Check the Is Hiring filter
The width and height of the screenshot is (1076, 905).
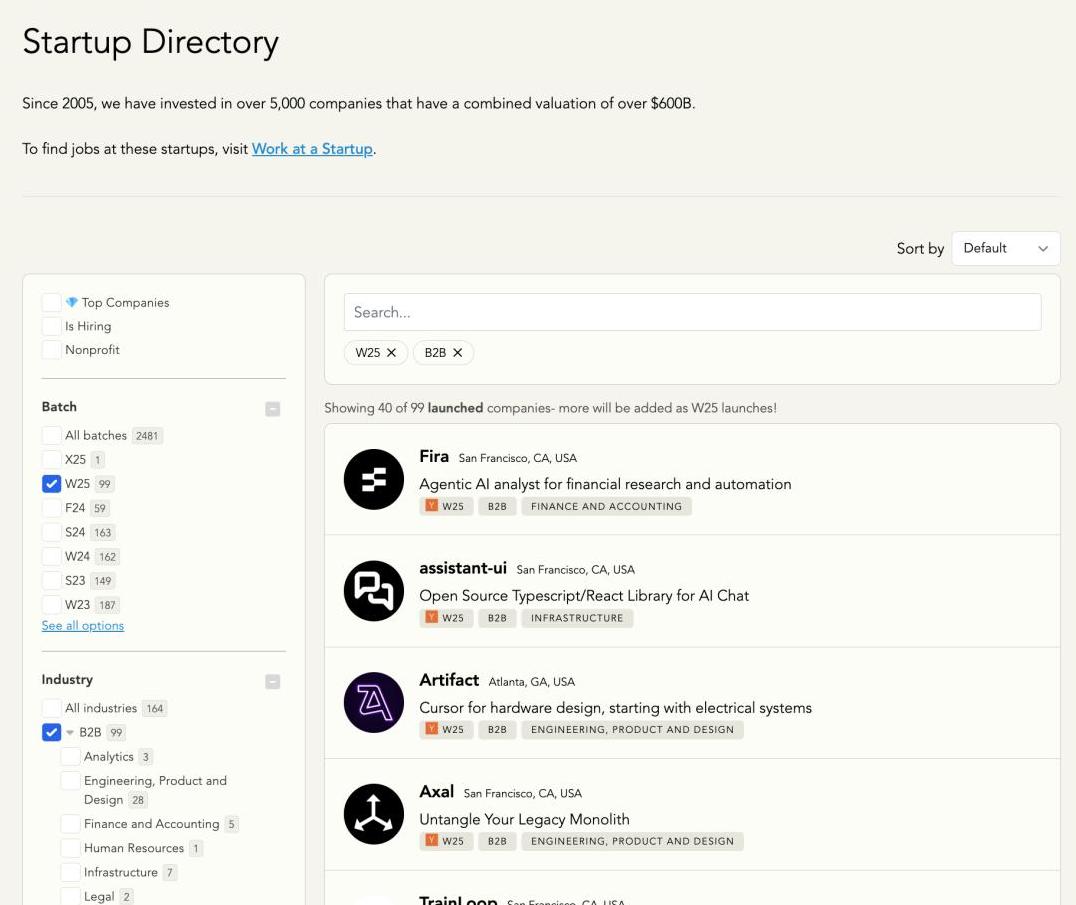point(51,326)
